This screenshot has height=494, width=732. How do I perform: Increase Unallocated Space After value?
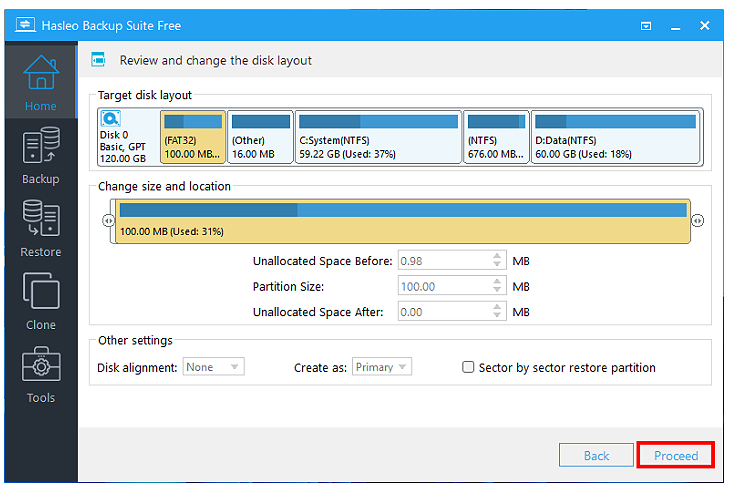497,307
